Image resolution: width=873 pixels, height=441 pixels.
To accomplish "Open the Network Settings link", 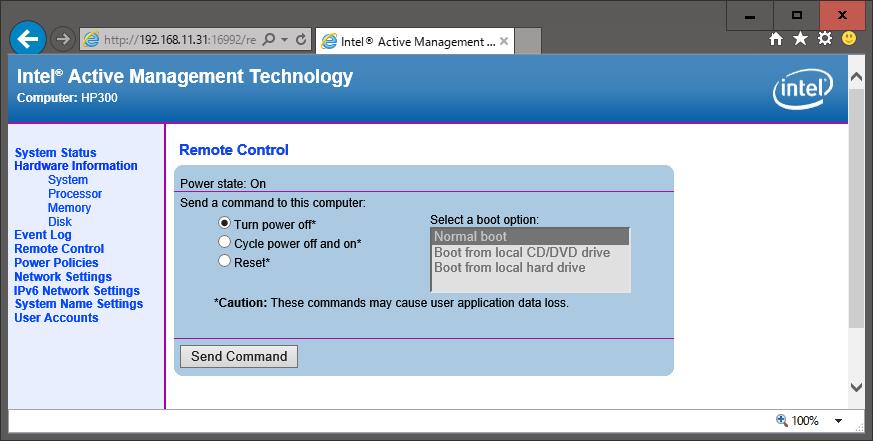I will 63,277.
